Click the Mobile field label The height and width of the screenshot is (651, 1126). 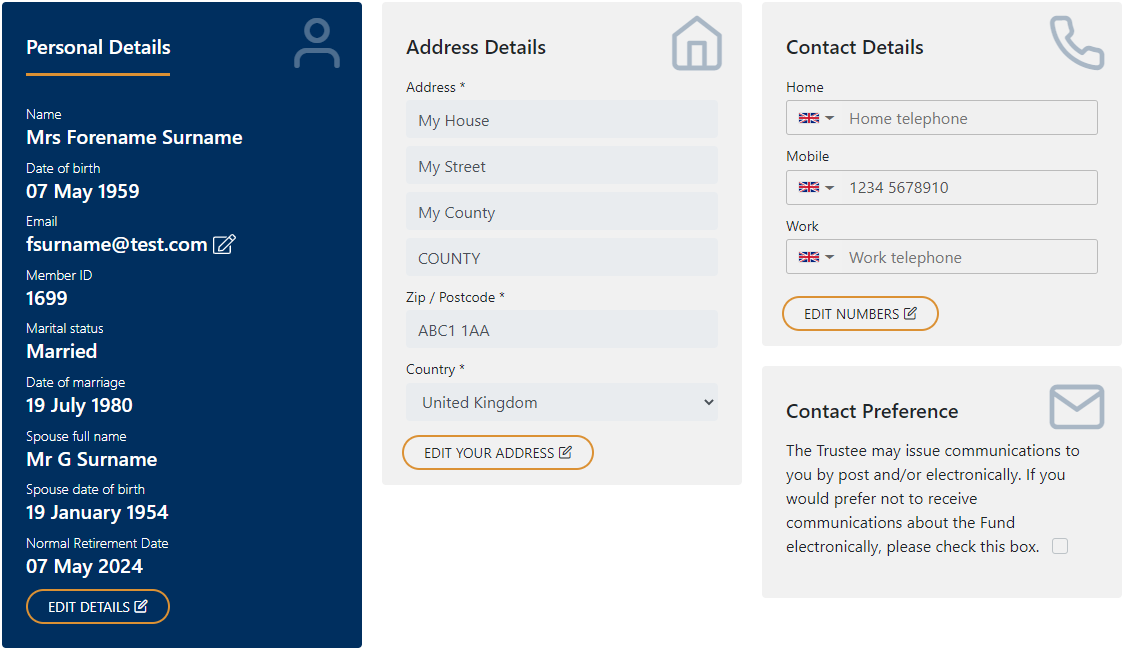coord(807,156)
